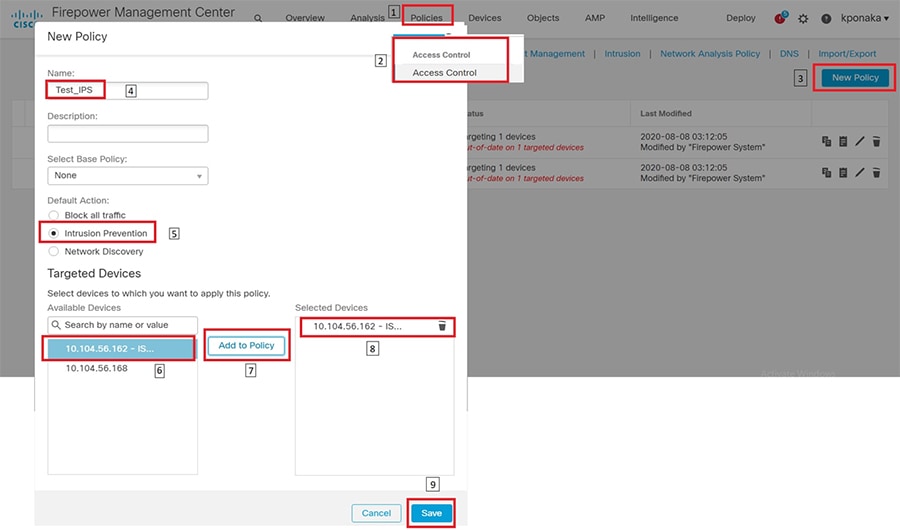Image resolution: width=900 pixels, height=530 pixels.
Task: Cancel the New Policy dialog
Action: 376,513
